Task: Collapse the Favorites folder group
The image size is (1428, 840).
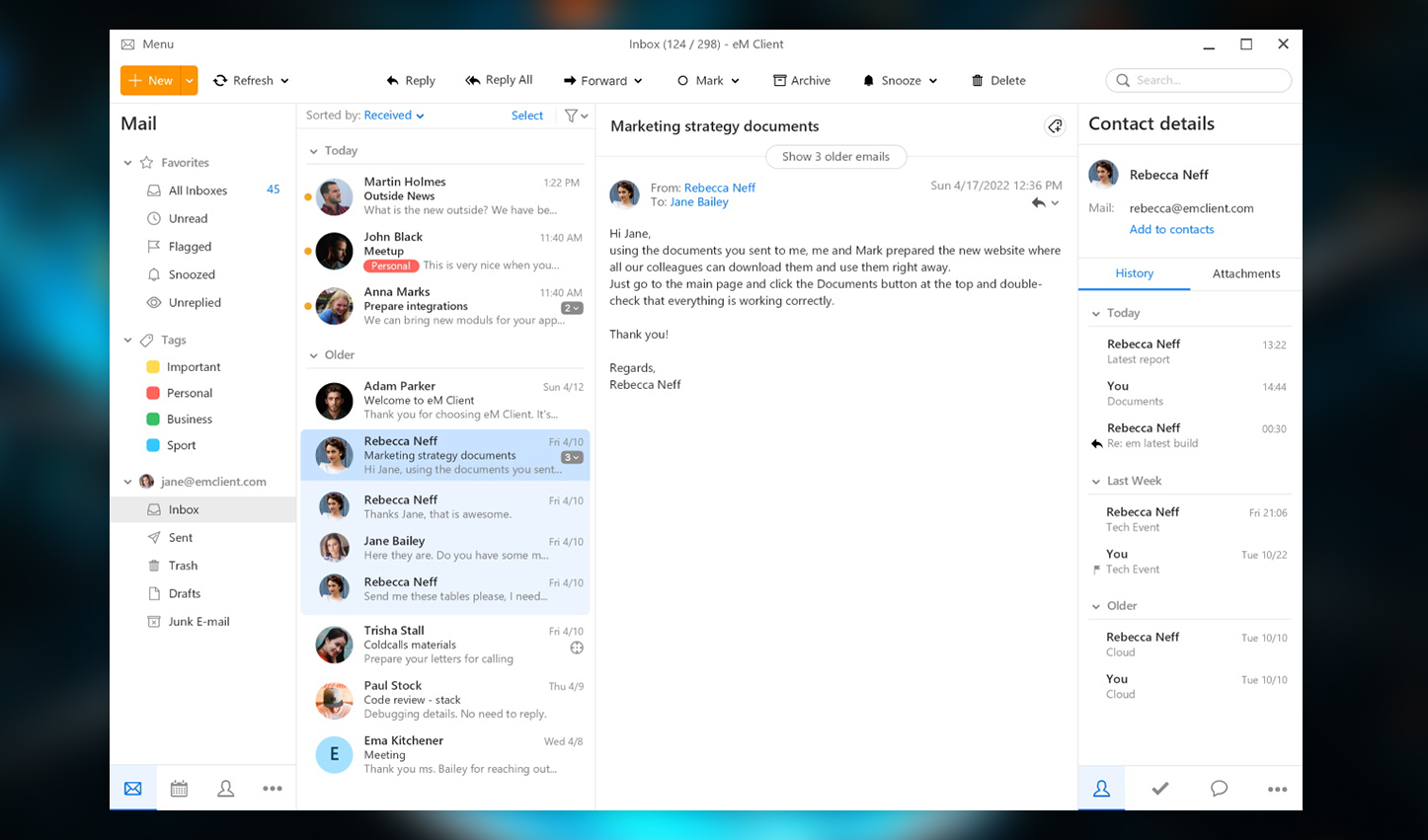Action: [127, 163]
